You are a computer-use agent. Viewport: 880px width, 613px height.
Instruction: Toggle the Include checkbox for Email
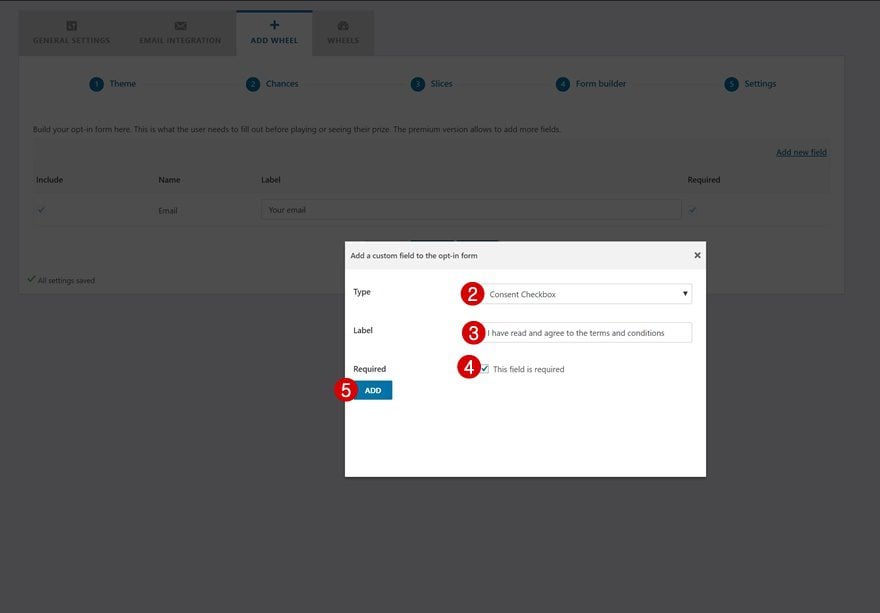click(x=41, y=210)
